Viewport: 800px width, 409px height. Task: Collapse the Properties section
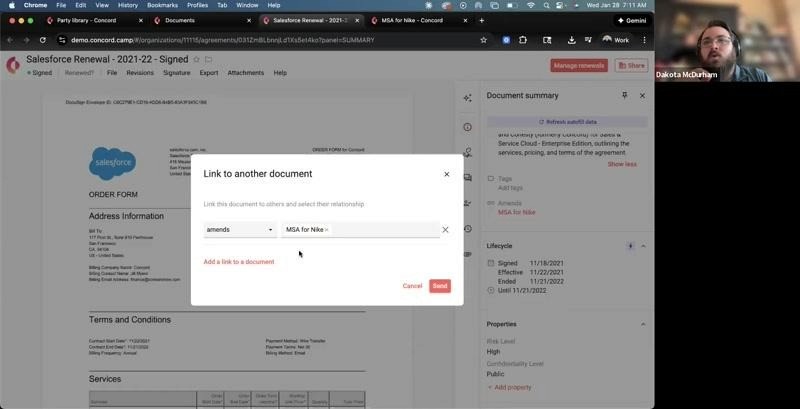coord(643,324)
